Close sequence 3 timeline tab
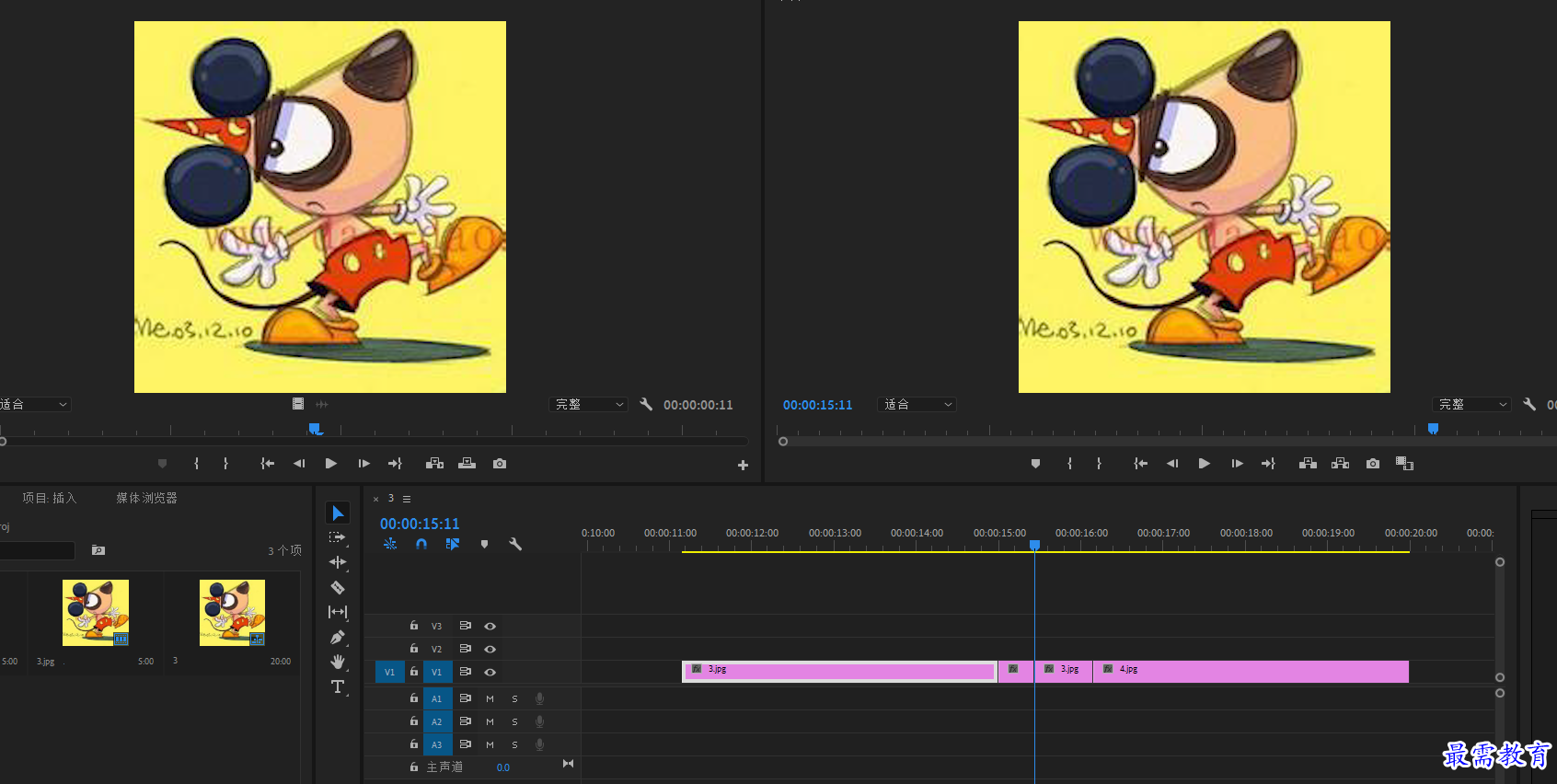Image resolution: width=1557 pixels, height=784 pixels. [x=375, y=499]
